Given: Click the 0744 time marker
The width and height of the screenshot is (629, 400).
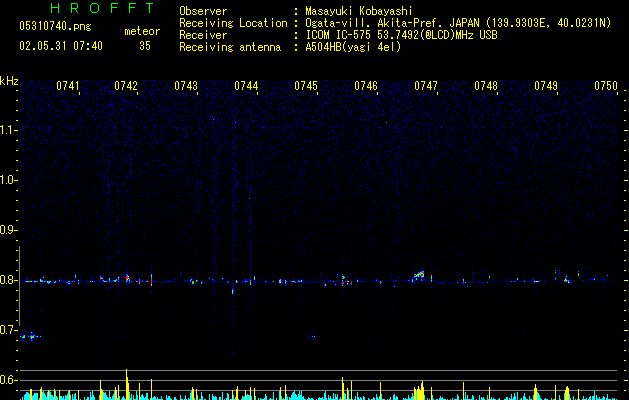Looking at the screenshot, I should [x=246, y=86].
